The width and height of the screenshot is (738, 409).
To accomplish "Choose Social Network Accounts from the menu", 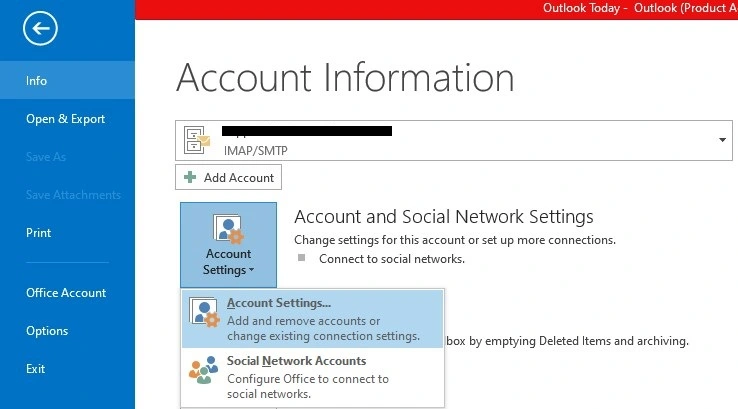I will pyautogui.click(x=296, y=361).
